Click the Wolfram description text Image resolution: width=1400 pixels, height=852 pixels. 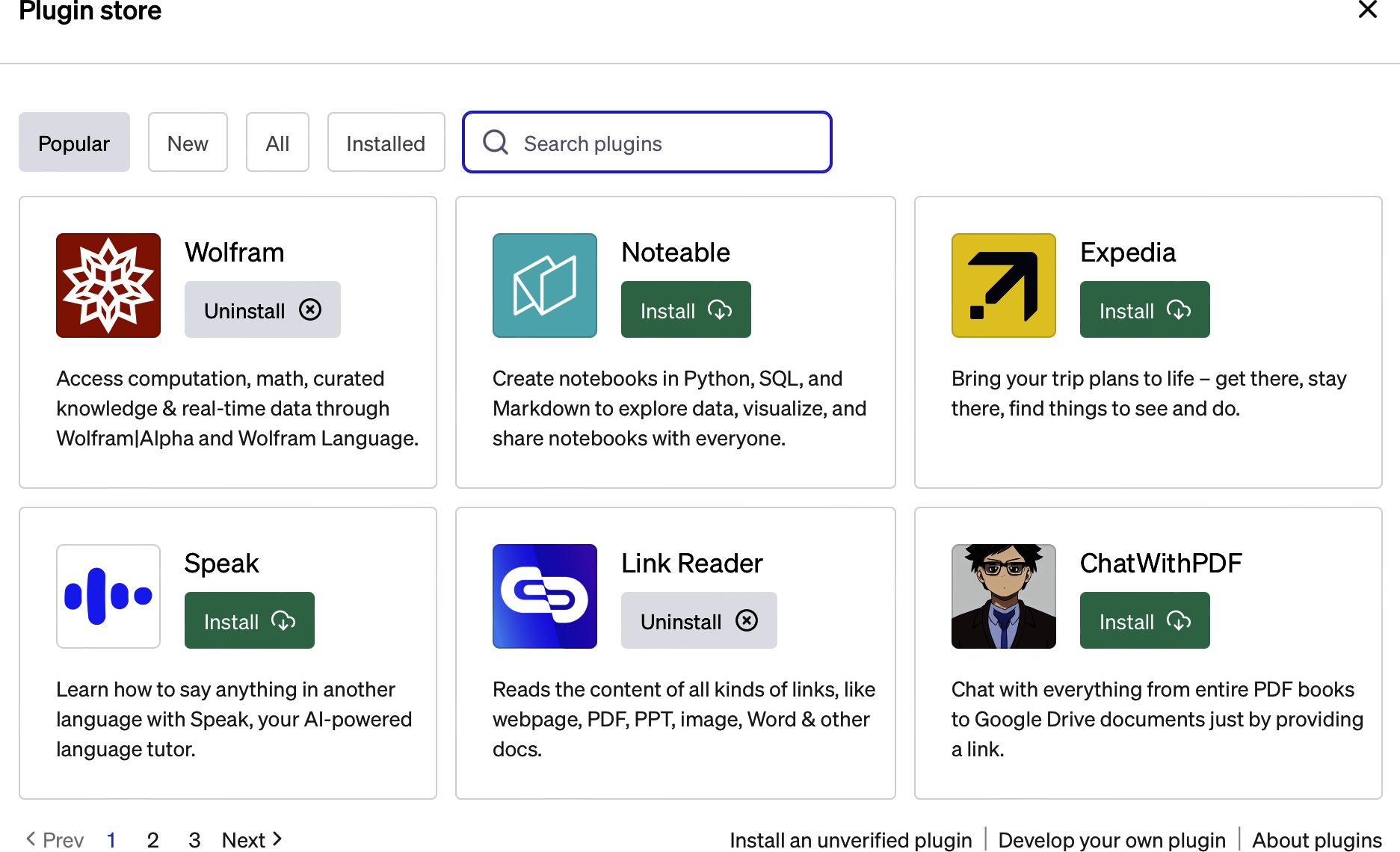point(237,408)
